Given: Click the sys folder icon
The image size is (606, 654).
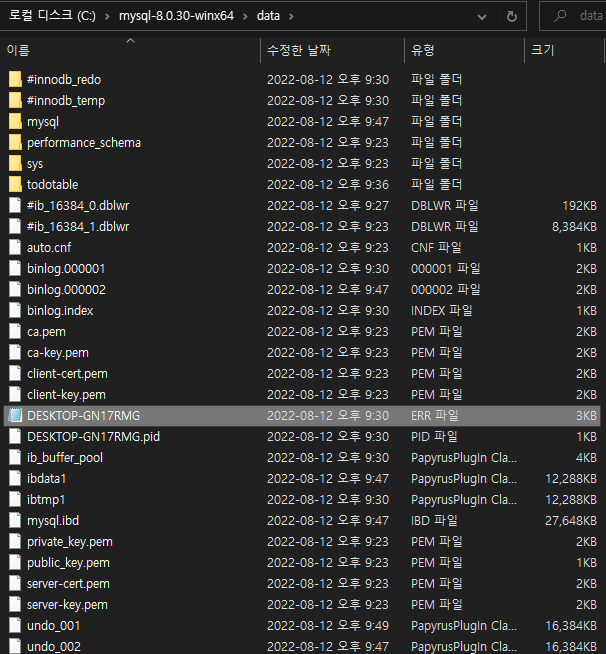Looking at the screenshot, I should (x=15, y=163).
